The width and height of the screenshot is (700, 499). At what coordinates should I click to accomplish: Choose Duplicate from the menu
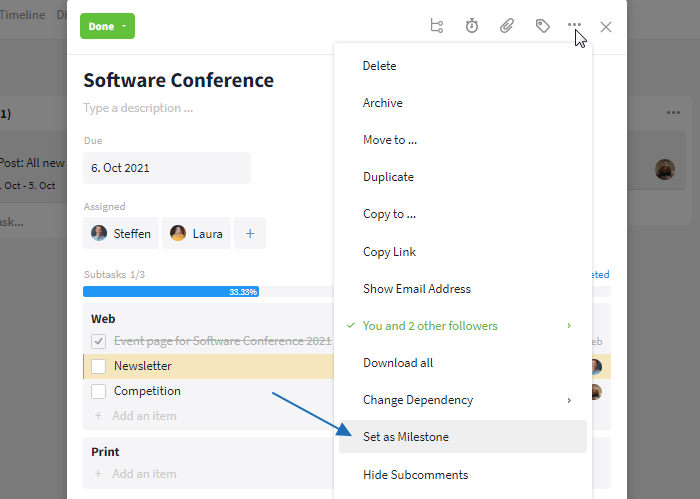point(388,177)
